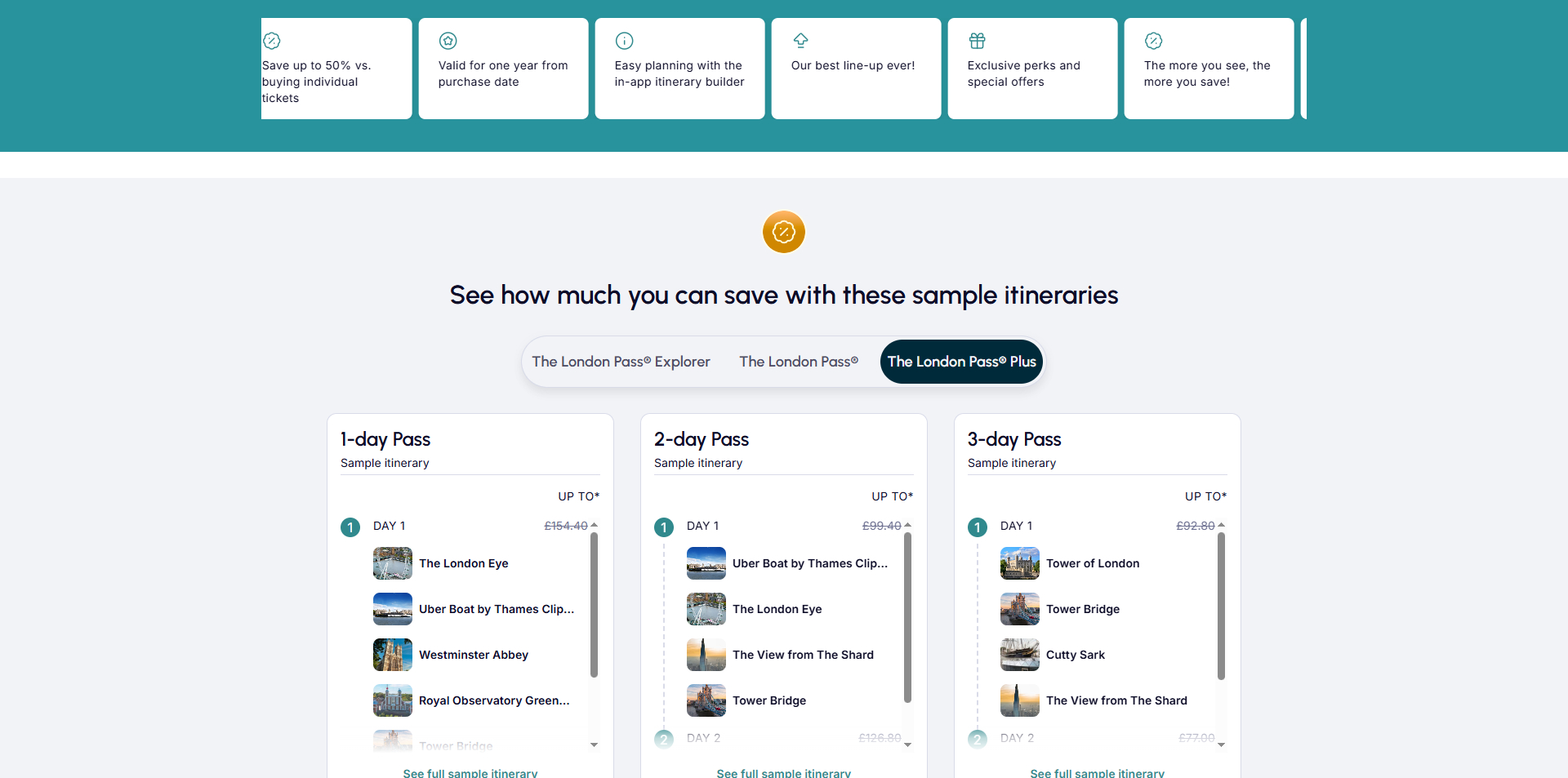This screenshot has width=1568, height=778.
Task: Click The View from The Shard in 2-day Pass
Action: coord(802,655)
